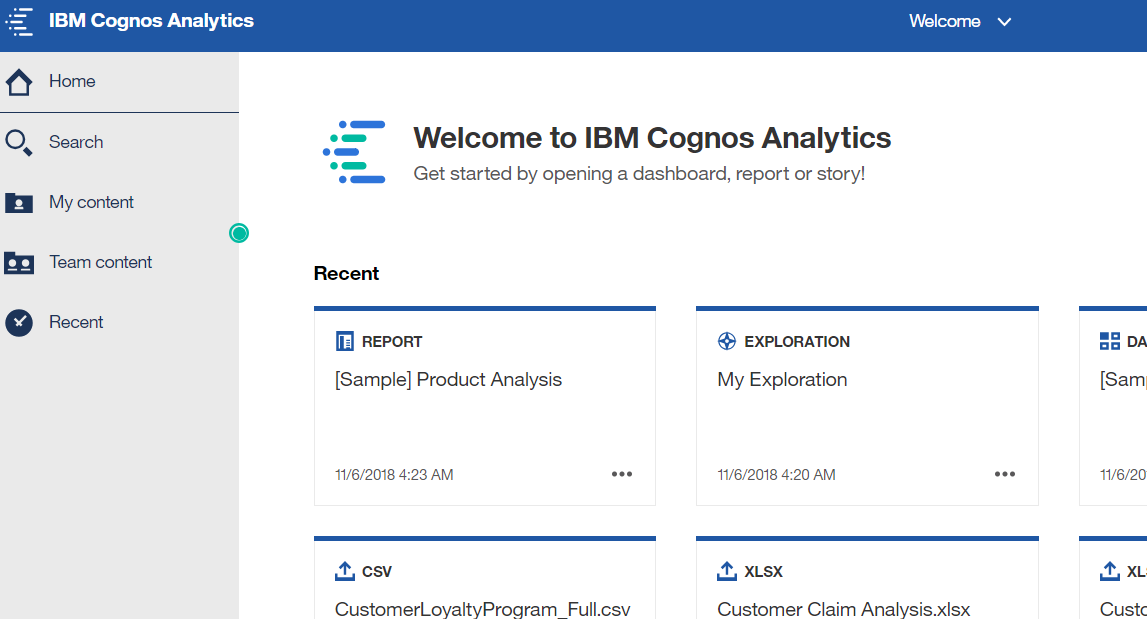Click the CSV type label
The image size is (1147, 619).
(x=377, y=571)
